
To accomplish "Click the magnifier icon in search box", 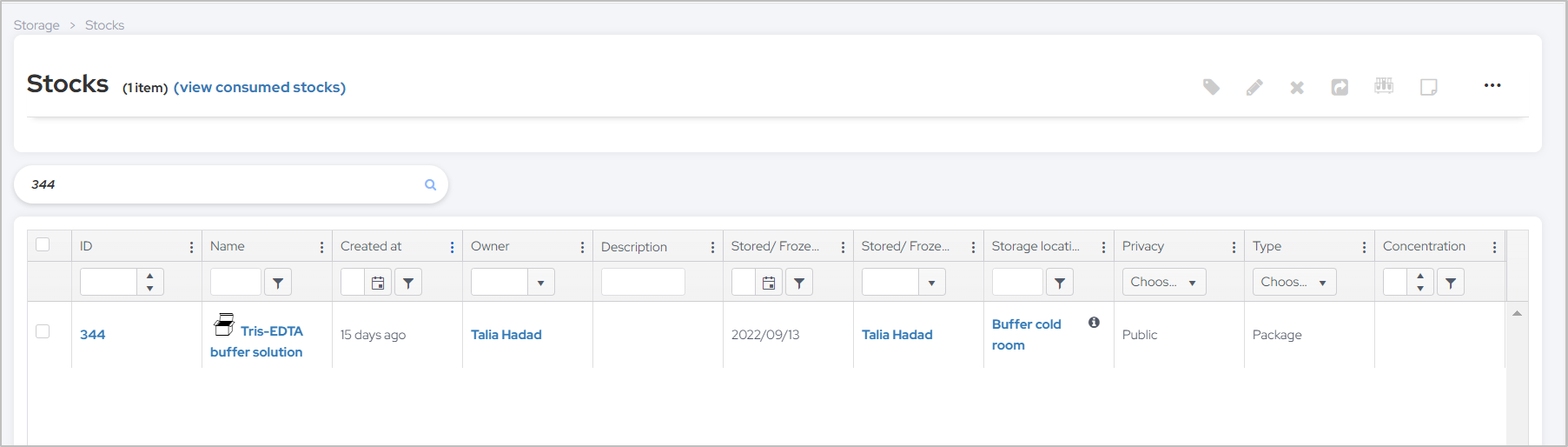I will click(x=430, y=184).
